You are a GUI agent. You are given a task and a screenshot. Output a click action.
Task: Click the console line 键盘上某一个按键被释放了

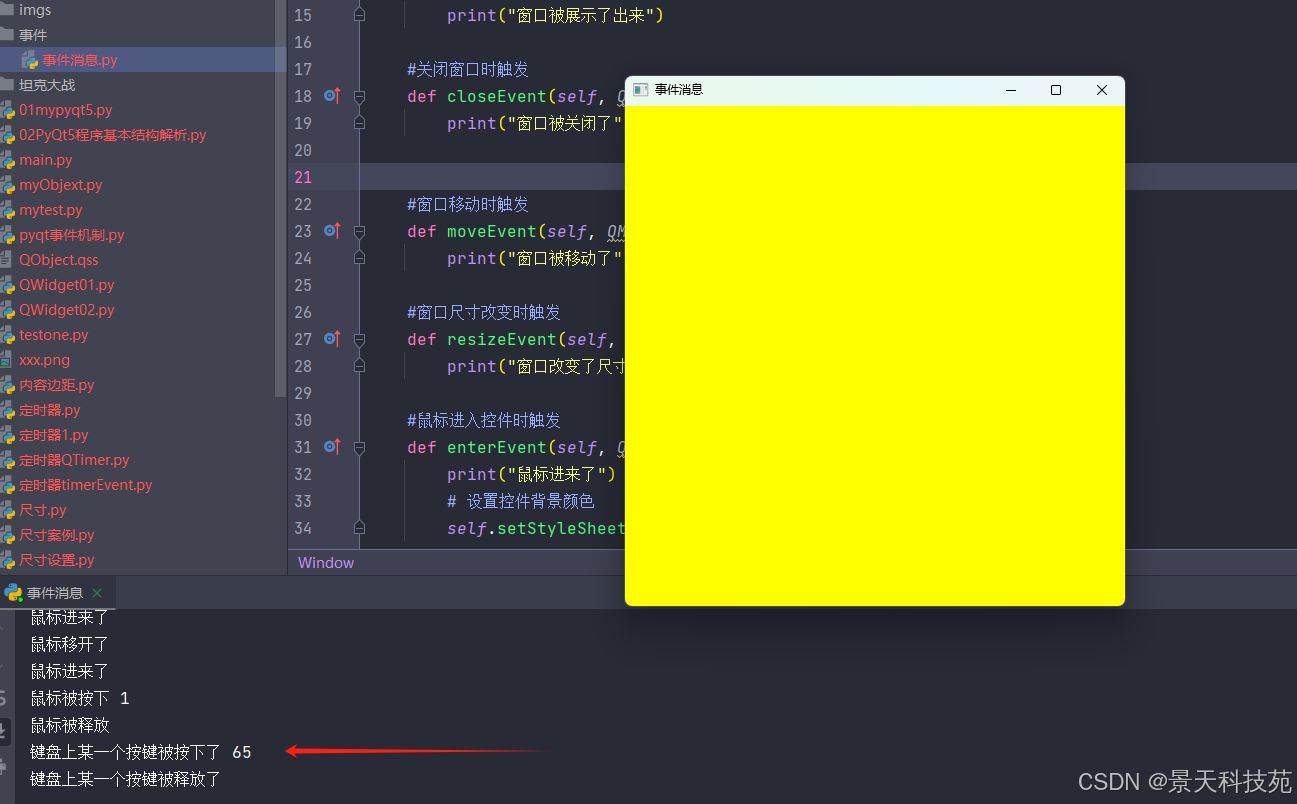coord(125,779)
